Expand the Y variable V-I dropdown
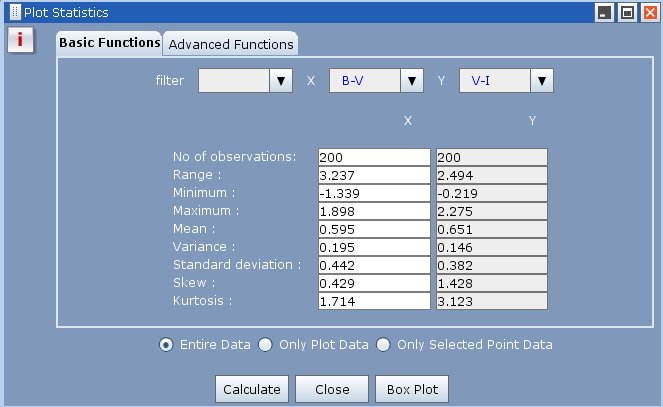 541,81
